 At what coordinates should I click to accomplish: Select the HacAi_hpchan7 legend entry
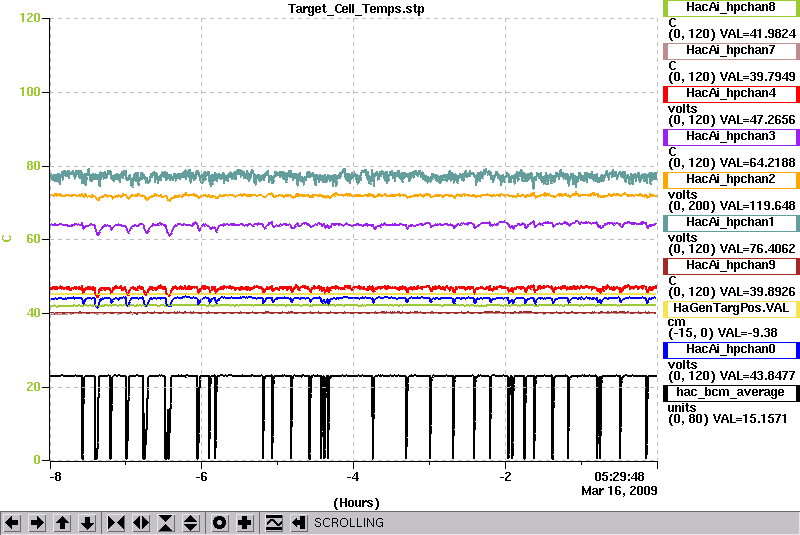point(731,50)
